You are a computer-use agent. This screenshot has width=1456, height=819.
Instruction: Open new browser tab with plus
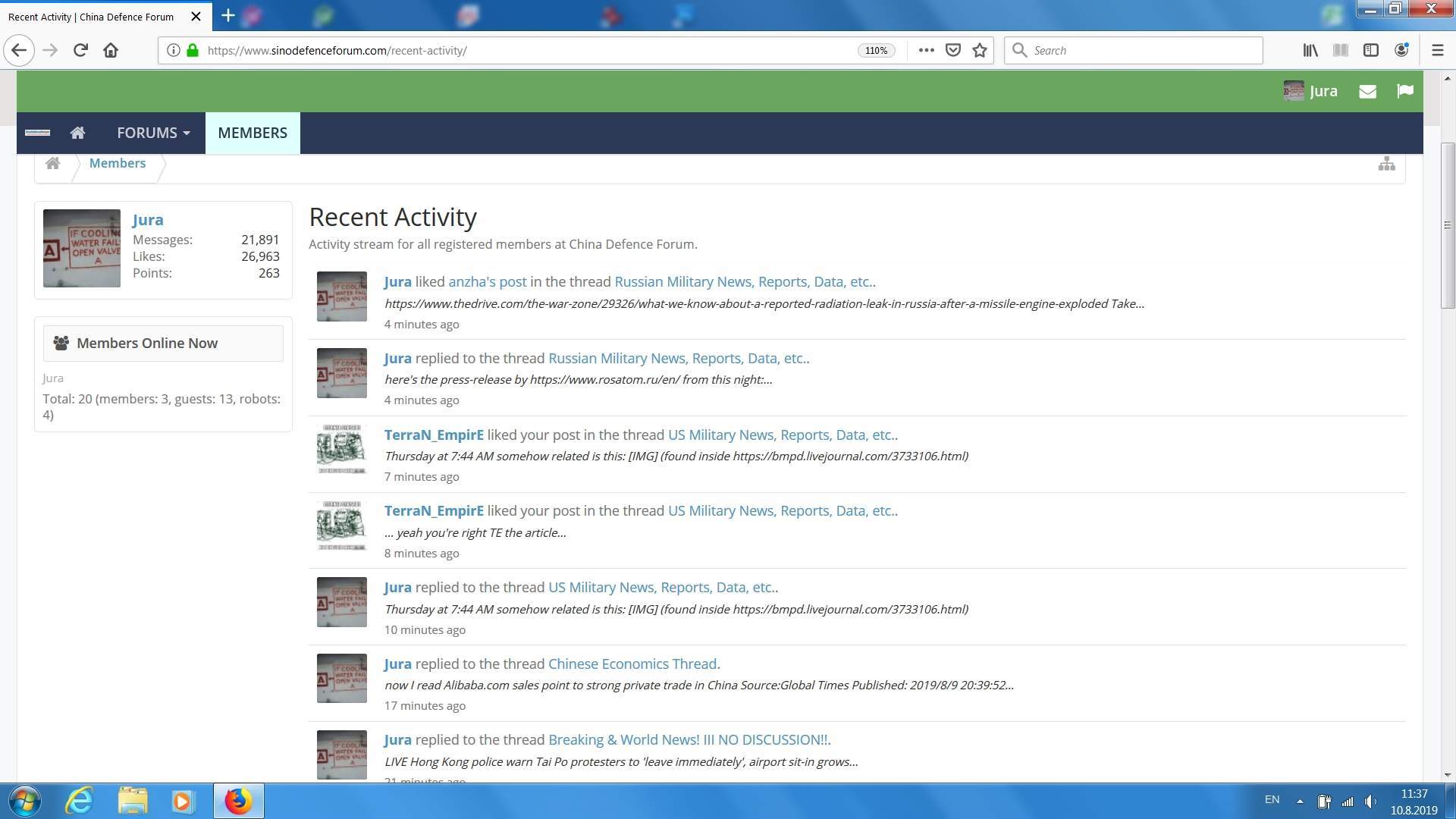click(x=227, y=15)
